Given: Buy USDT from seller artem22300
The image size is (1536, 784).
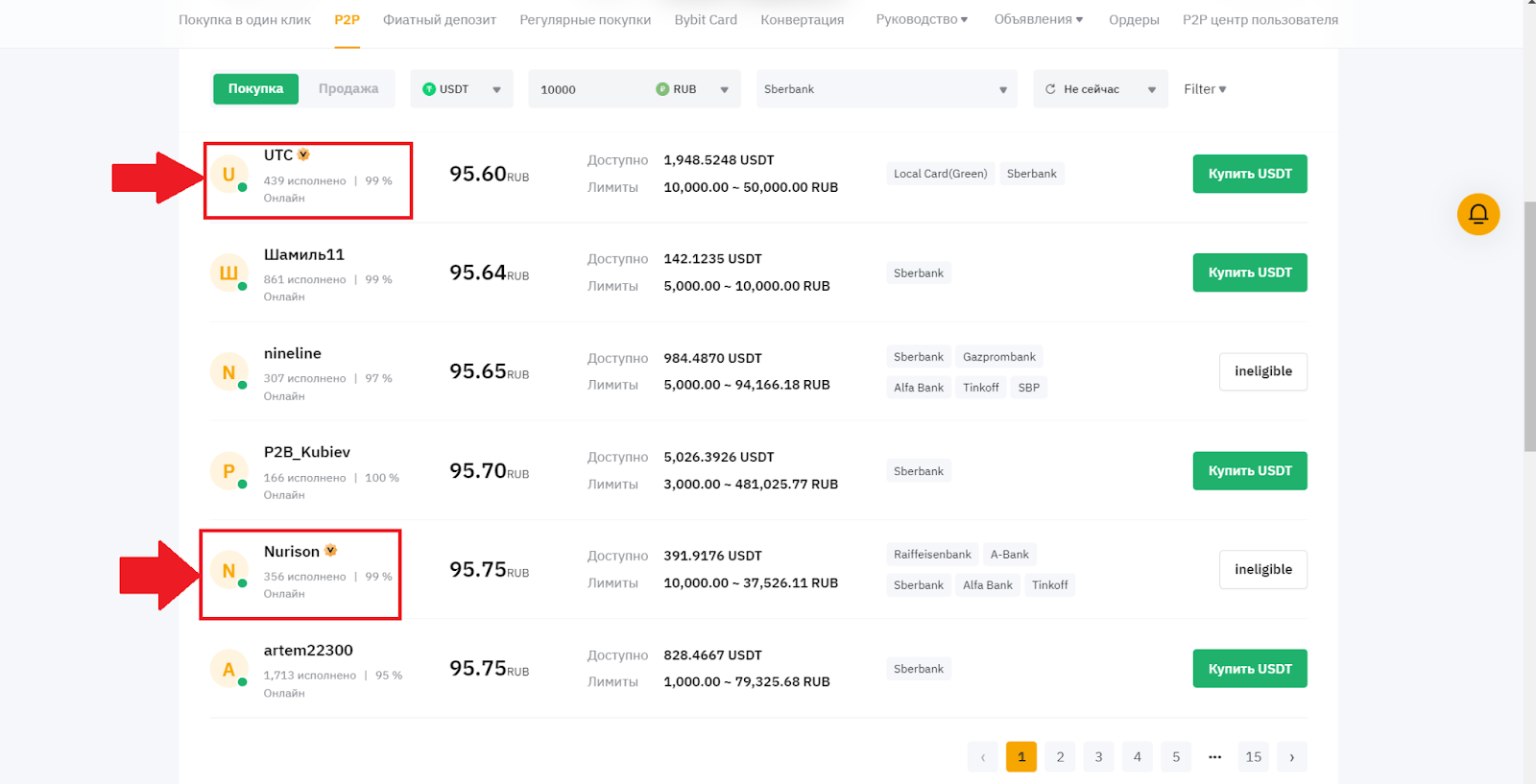Looking at the screenshot, I should (1250, 669).
